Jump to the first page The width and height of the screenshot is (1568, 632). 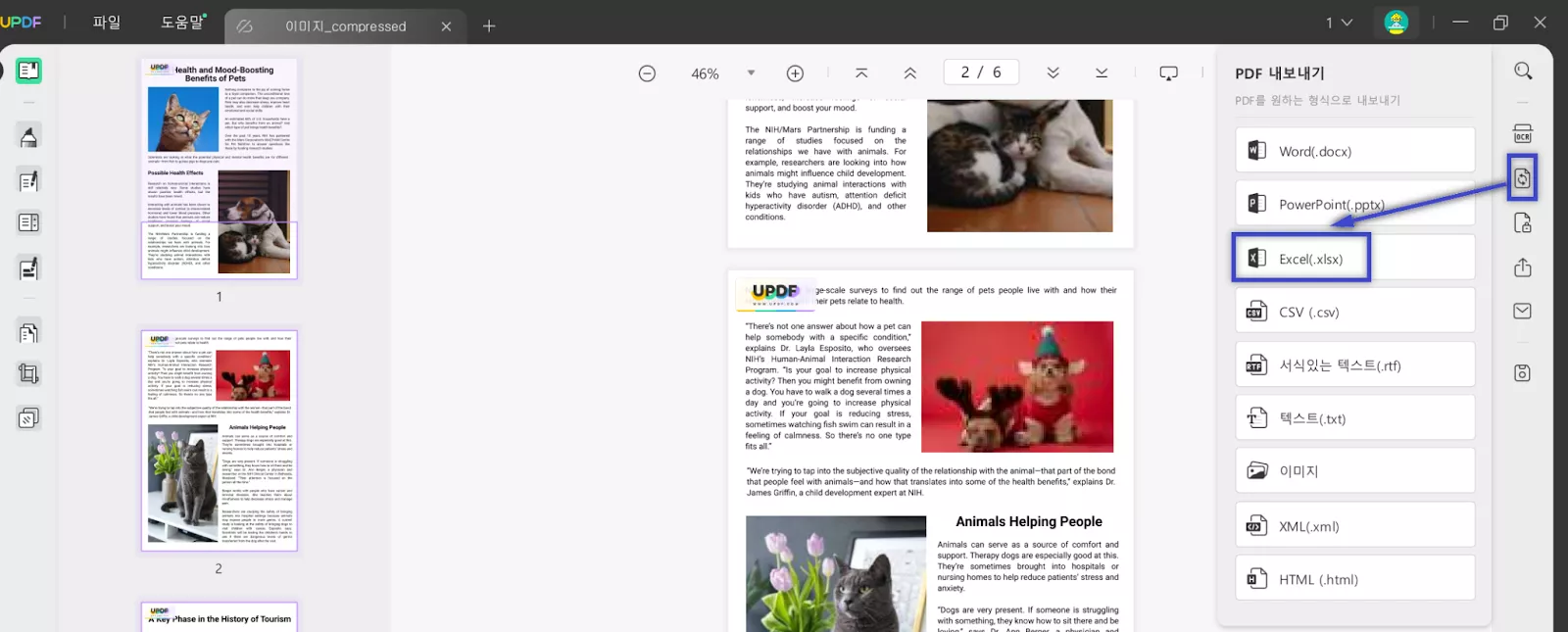pos(861,73)
